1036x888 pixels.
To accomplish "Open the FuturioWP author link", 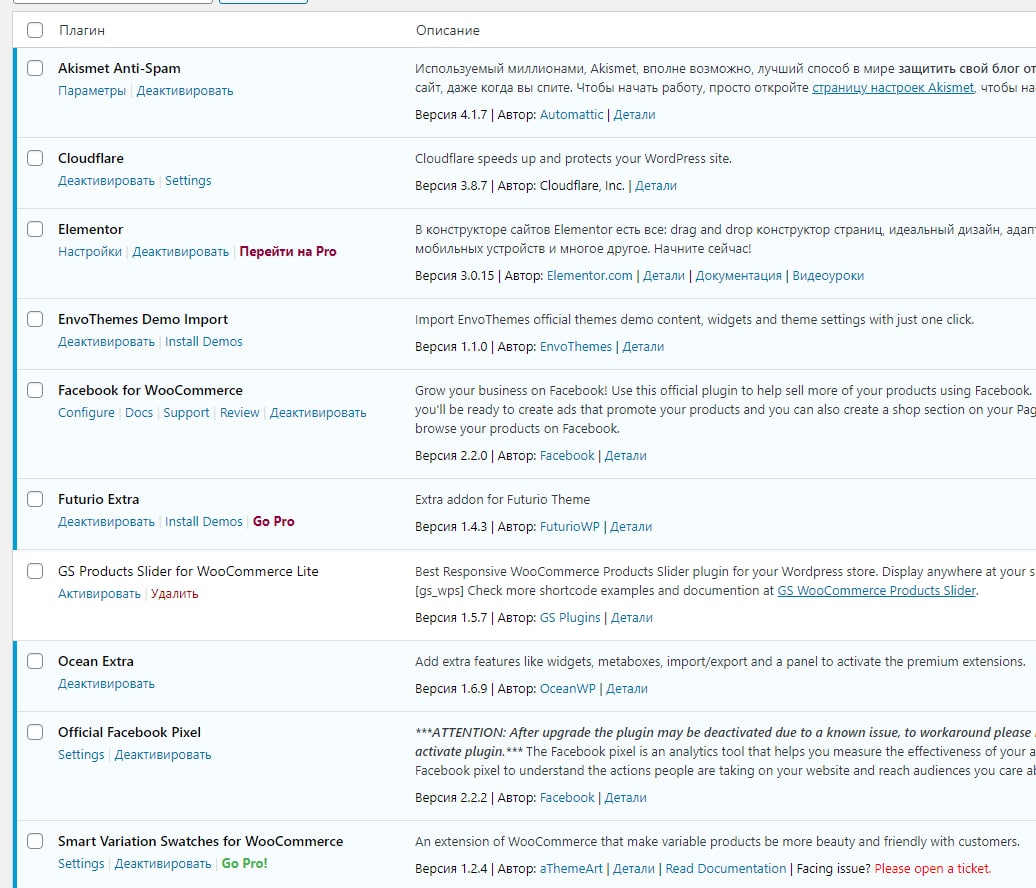I will 570,527.
